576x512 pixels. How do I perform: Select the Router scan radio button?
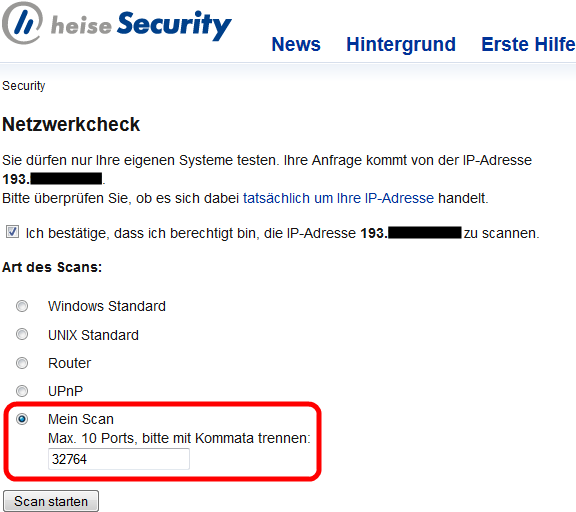pyautogui.click(x=22, y=363)
